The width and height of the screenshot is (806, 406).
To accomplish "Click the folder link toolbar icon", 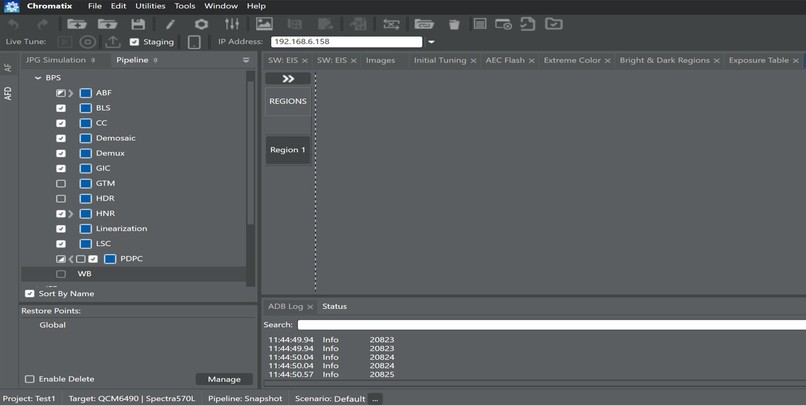I will click(424, 24).
